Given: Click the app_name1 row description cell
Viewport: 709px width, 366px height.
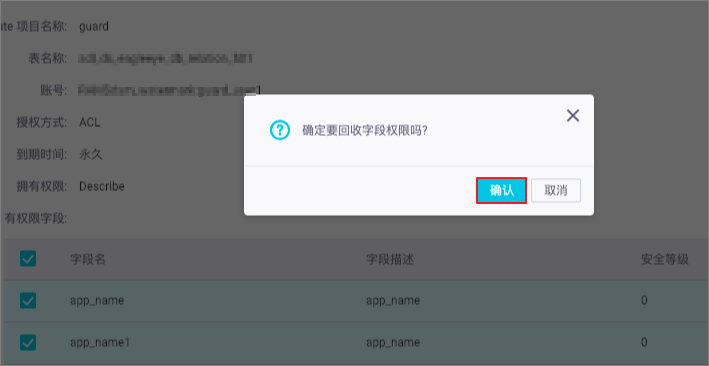Looking at the screenshot, I should [x=393, y=342].
